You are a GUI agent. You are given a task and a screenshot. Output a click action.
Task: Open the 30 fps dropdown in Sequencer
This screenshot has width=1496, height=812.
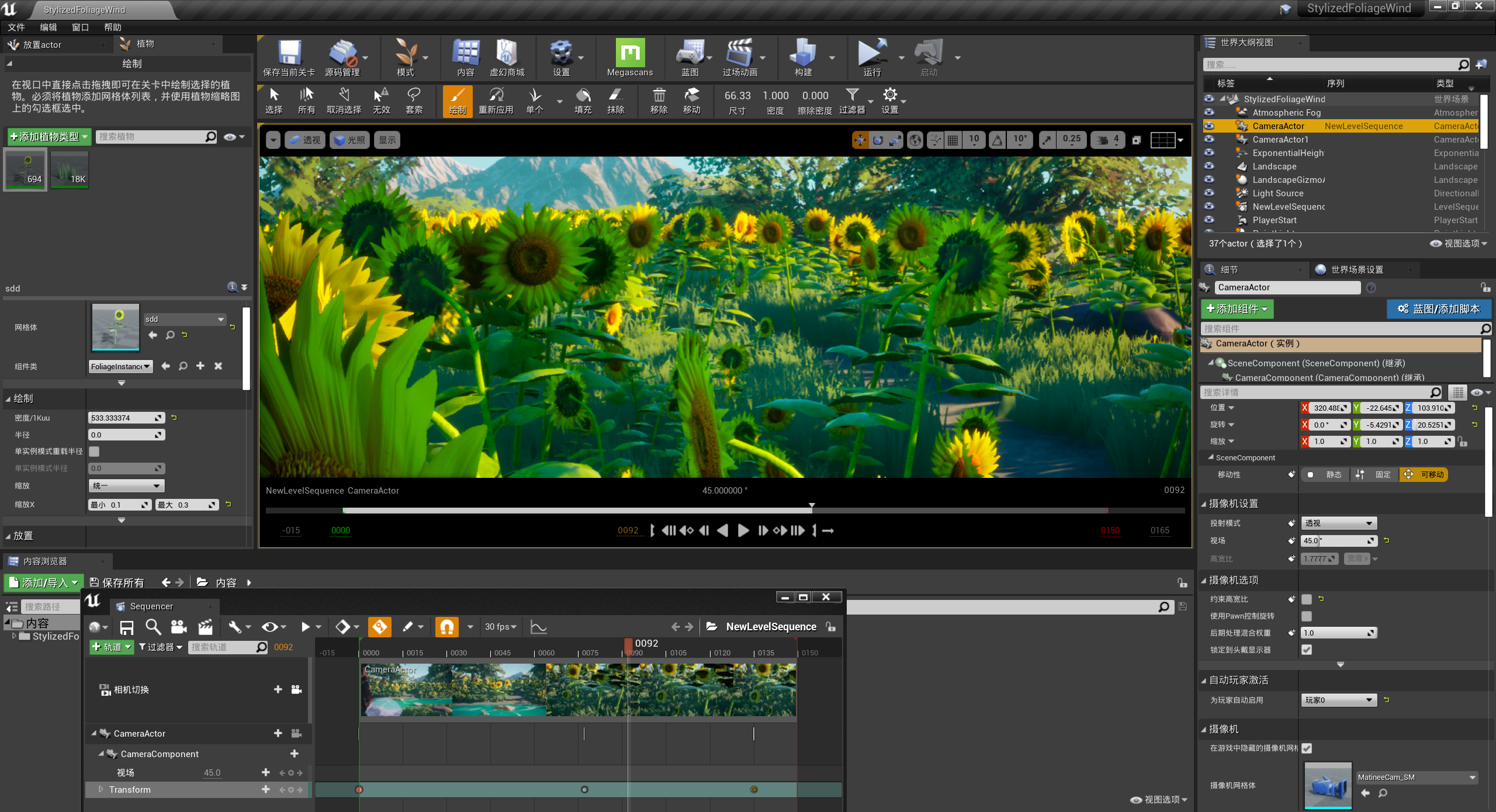point(501,626)
